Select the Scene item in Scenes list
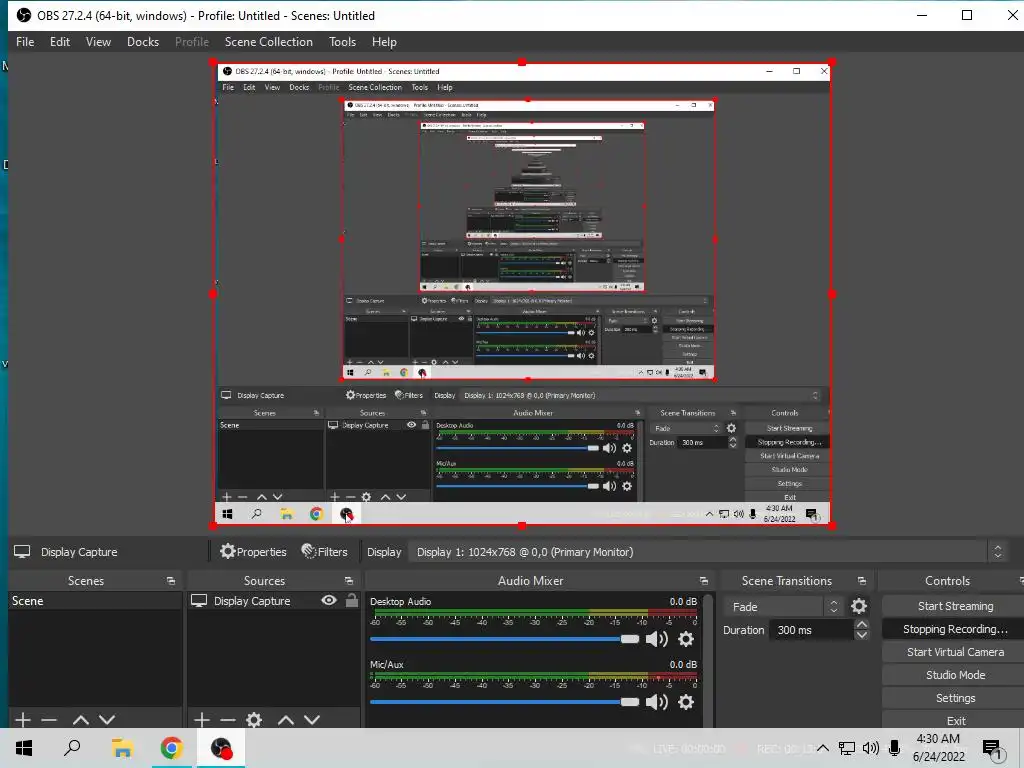 tap(95, 601)
